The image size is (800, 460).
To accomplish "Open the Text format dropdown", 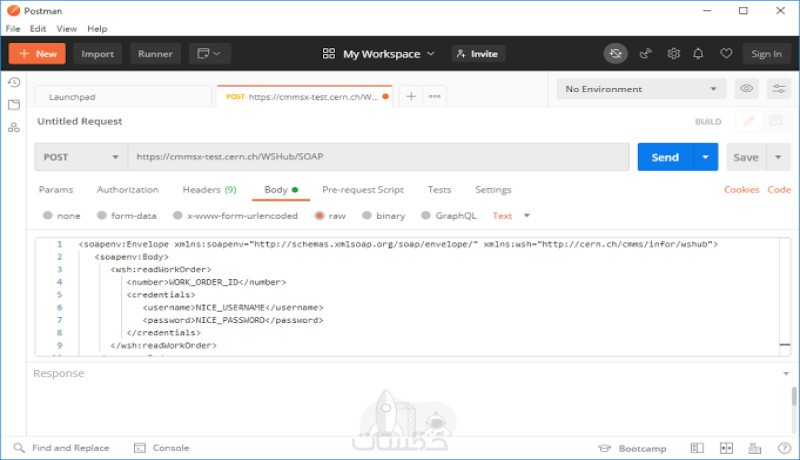I will [511, 215].
